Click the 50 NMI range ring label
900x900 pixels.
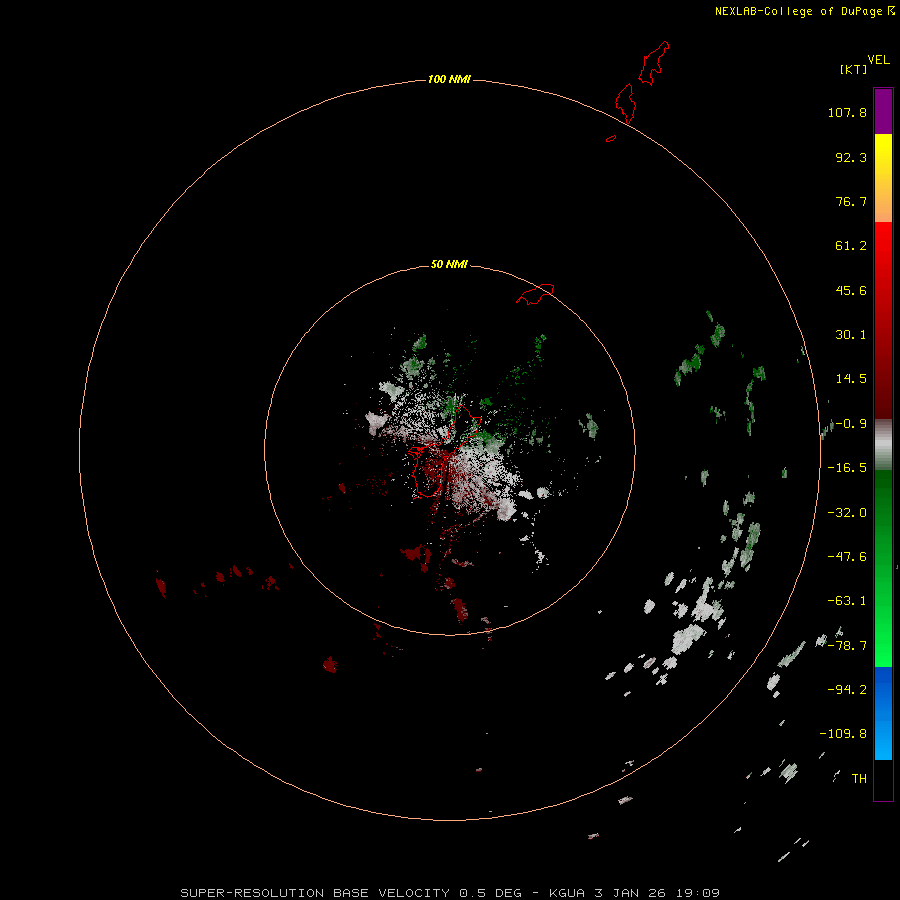click(449, 264)
